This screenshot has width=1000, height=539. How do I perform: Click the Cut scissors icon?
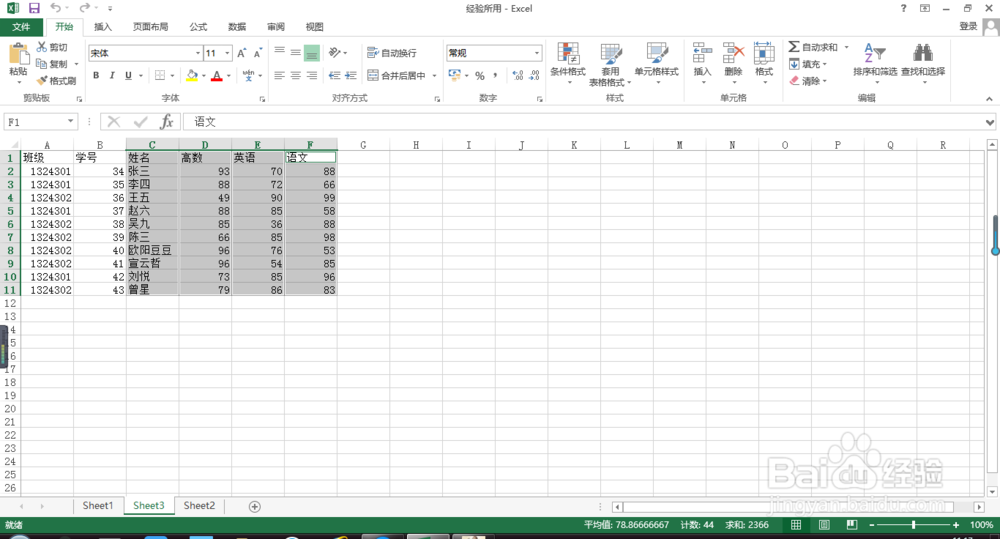tap(42, 47)
